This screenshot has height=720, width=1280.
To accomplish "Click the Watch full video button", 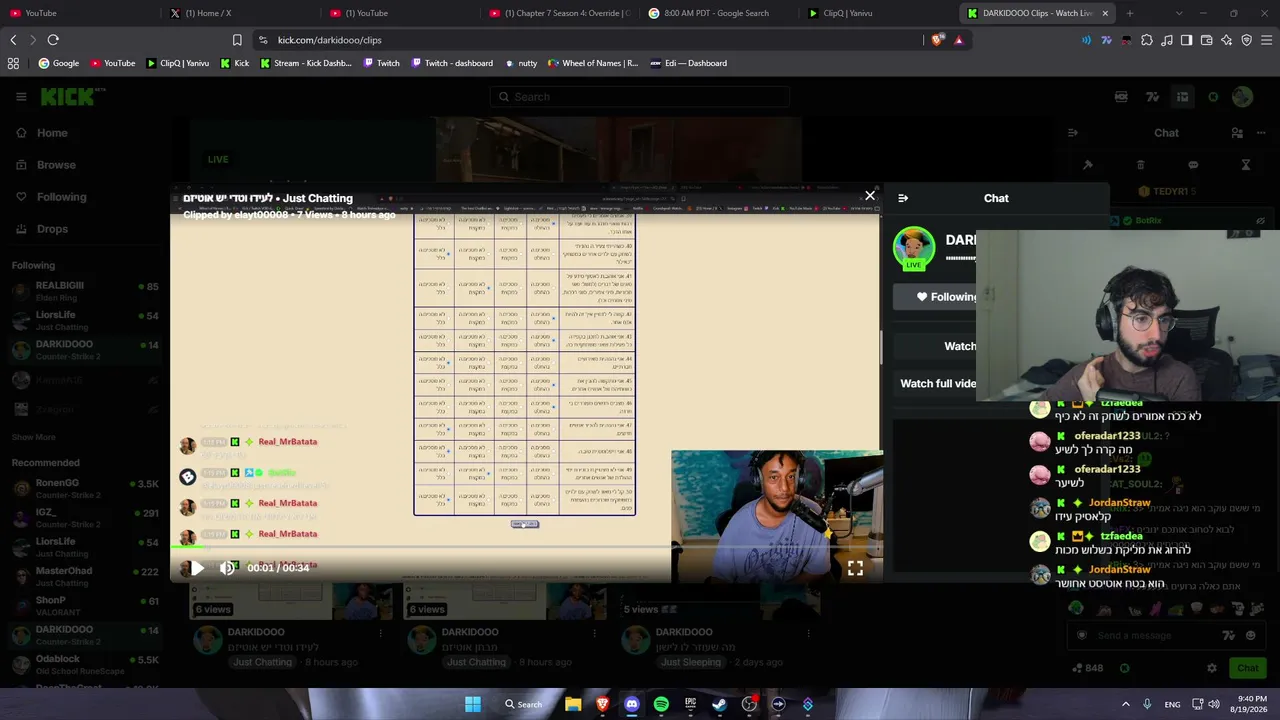I will click(938, 383).
